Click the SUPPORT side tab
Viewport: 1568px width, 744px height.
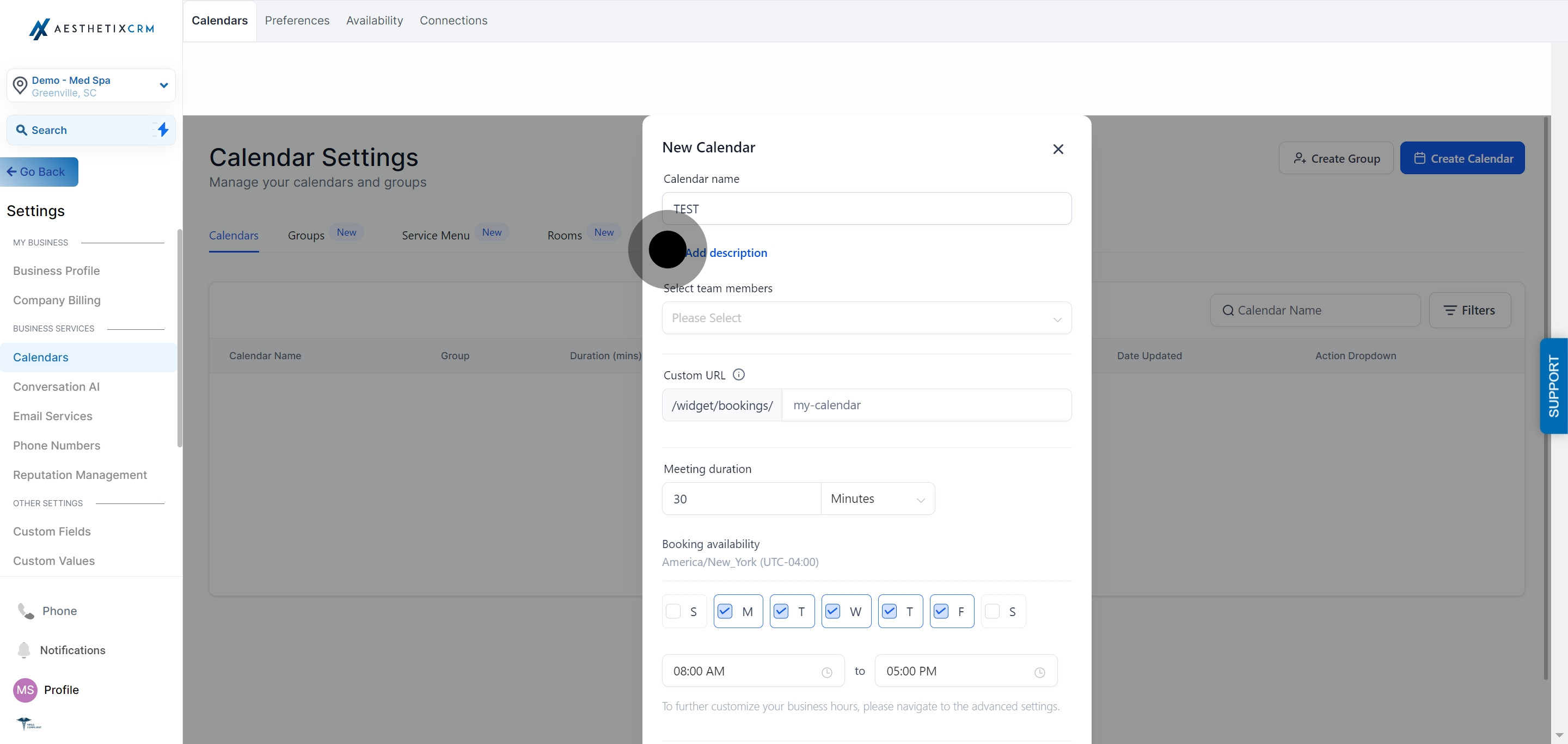click(x=1553, y=386)
